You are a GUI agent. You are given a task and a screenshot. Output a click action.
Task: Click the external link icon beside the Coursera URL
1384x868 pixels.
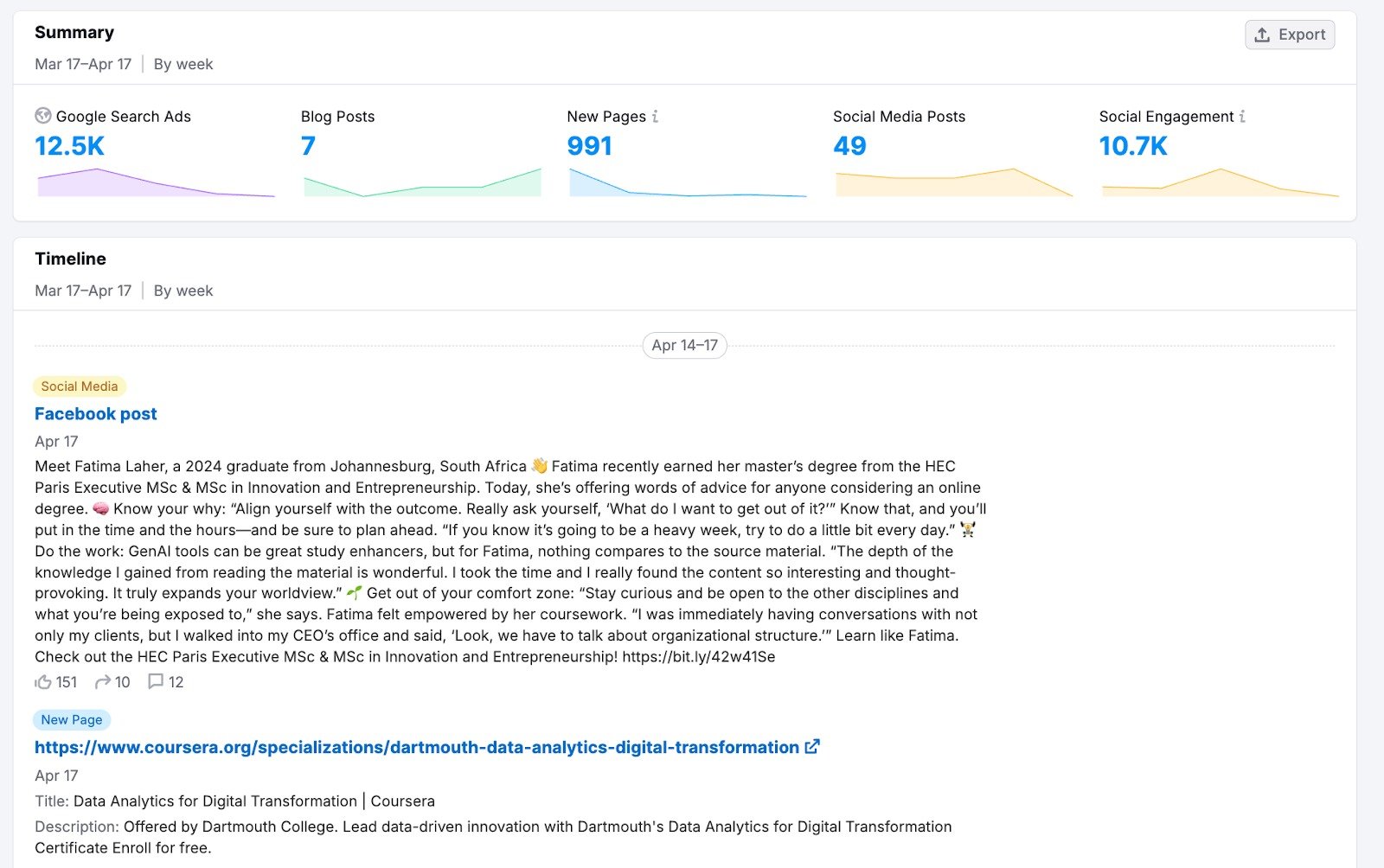811,746
